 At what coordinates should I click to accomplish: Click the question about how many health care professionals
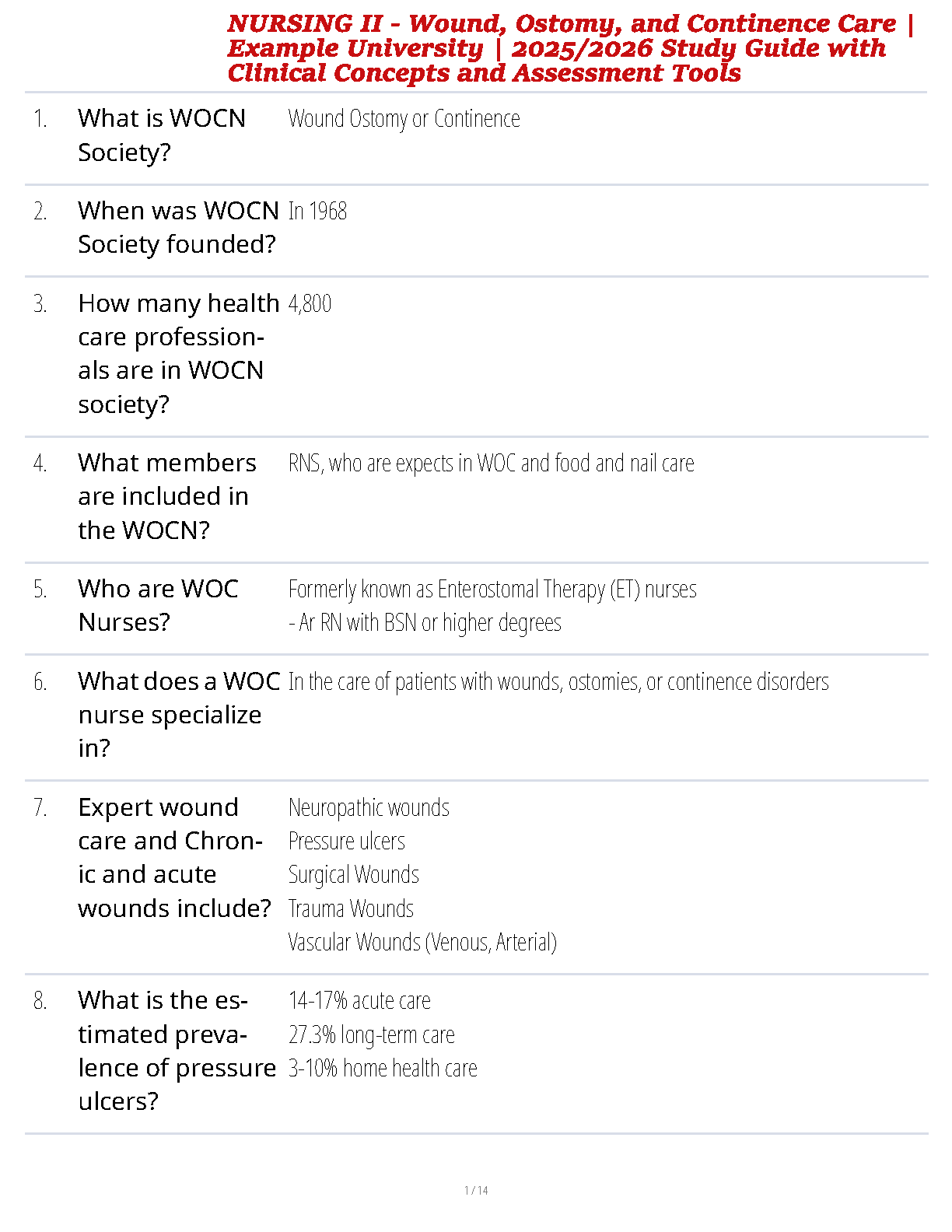click(x=178, y=353)
